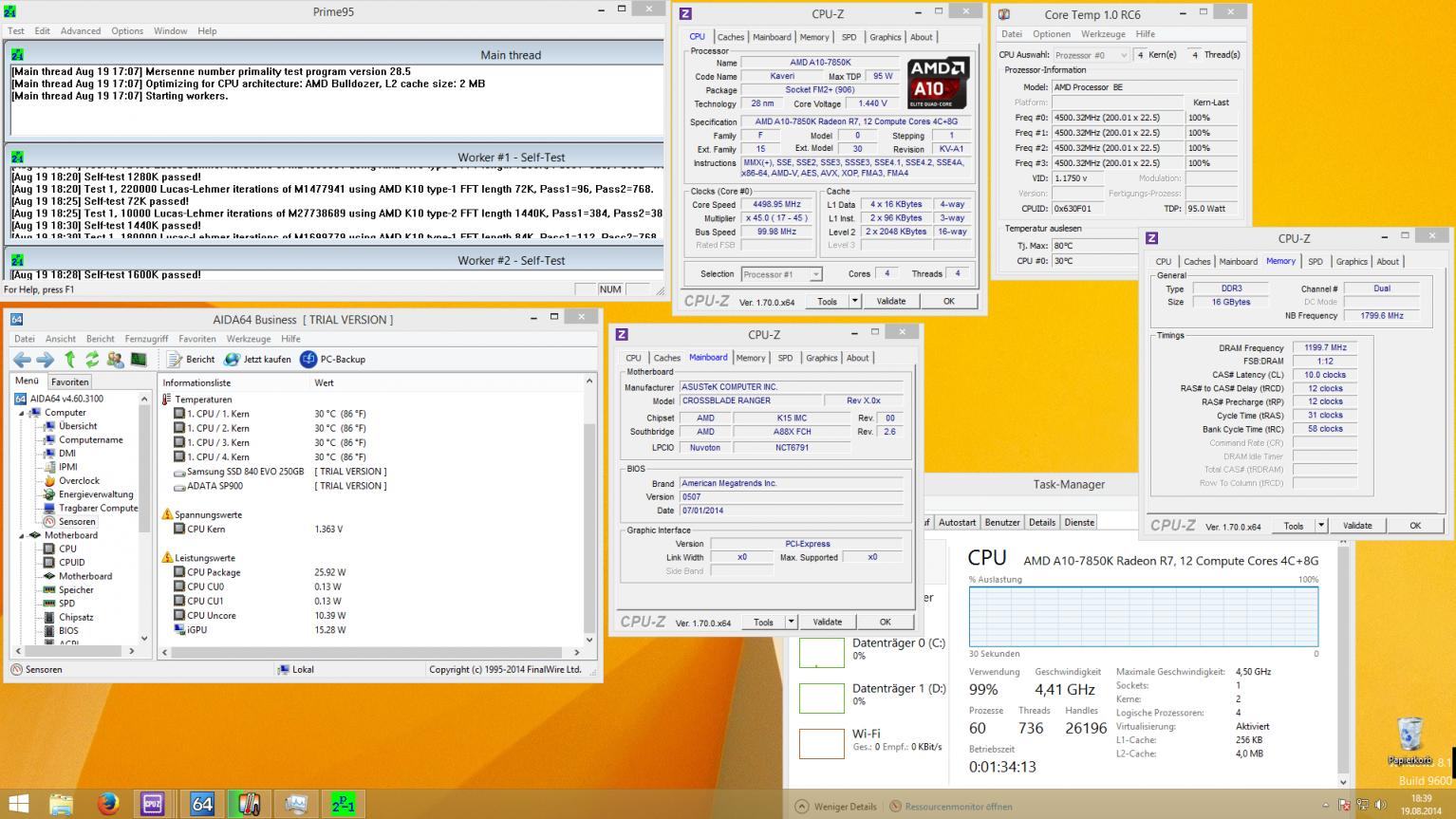The image size is (1456, 819).
Task: Collapse the Motherboard node in AIDA64
Action: (x=22, y=535)
